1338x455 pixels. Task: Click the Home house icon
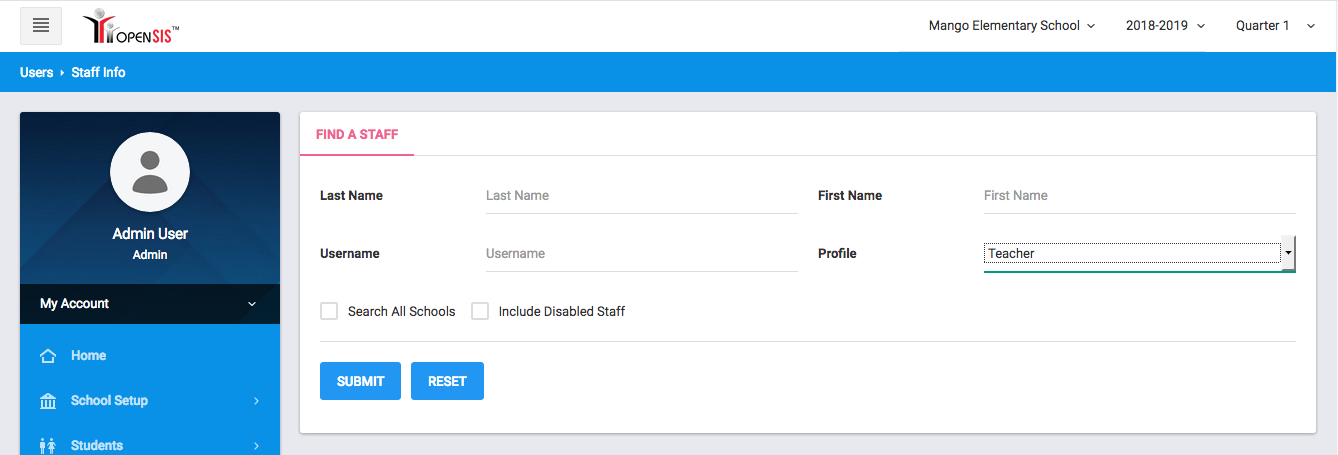click(47, 356)
